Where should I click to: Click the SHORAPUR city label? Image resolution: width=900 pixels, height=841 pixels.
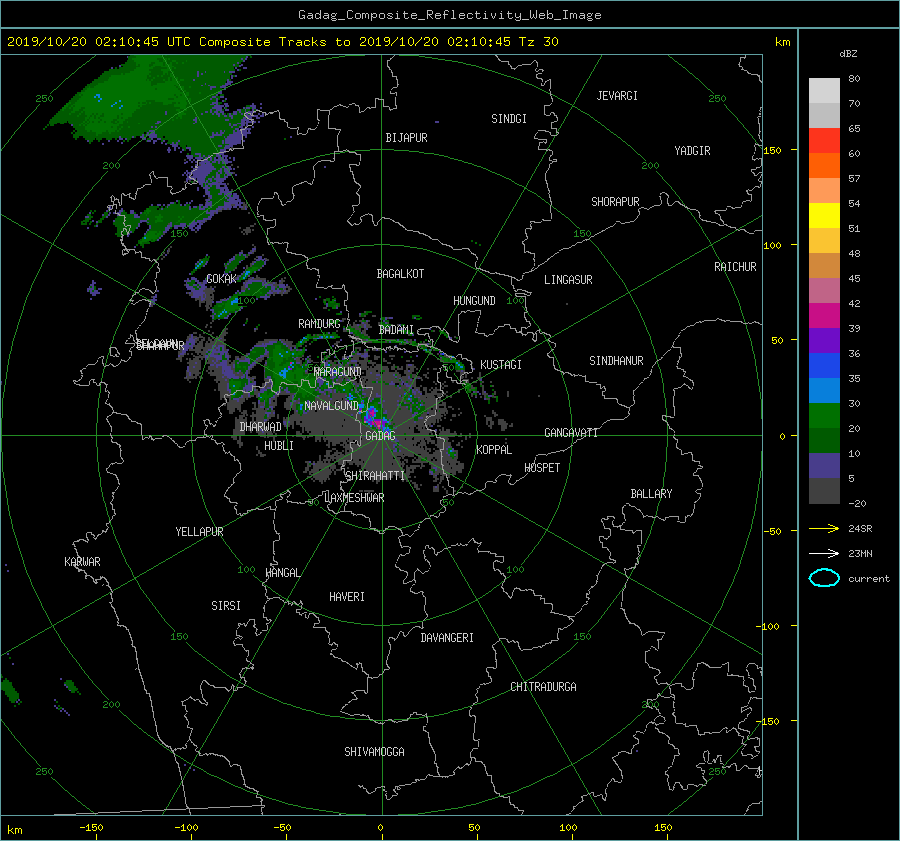point(615,202)
